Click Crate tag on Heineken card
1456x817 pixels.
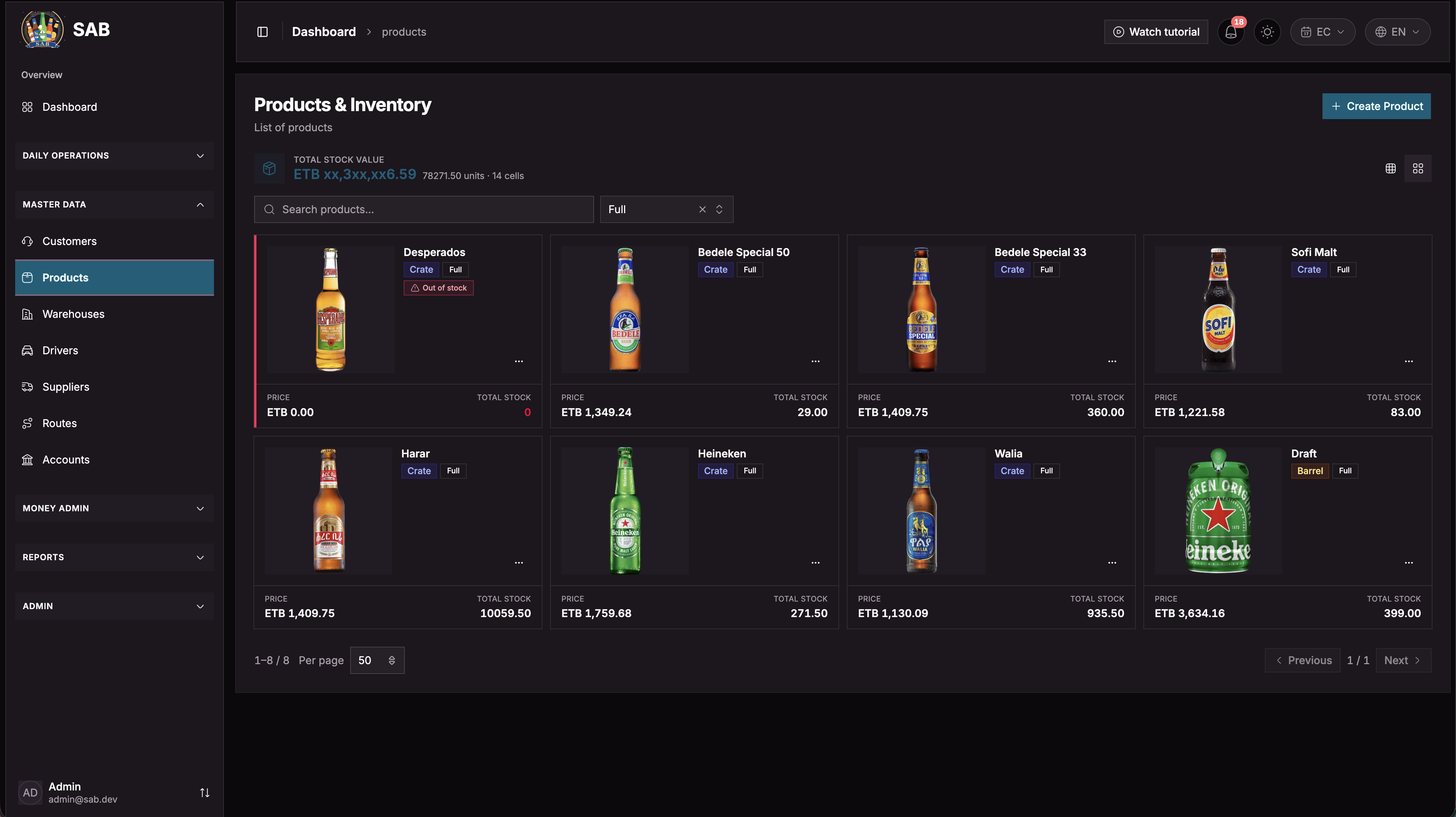715,471
